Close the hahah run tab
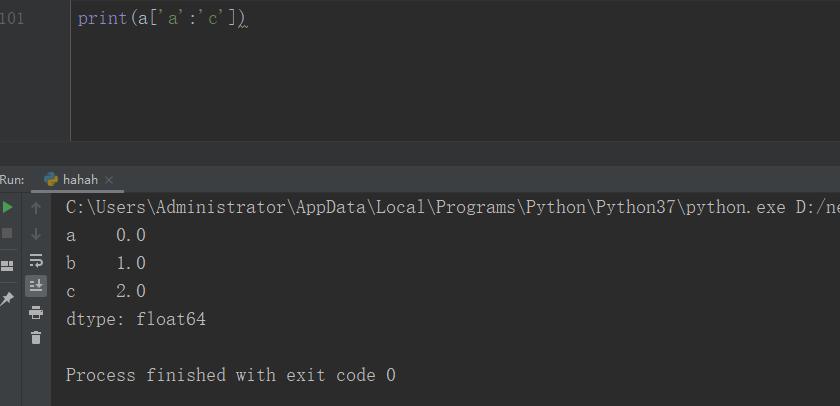This screenshot has width=840, height=406. 109,180
